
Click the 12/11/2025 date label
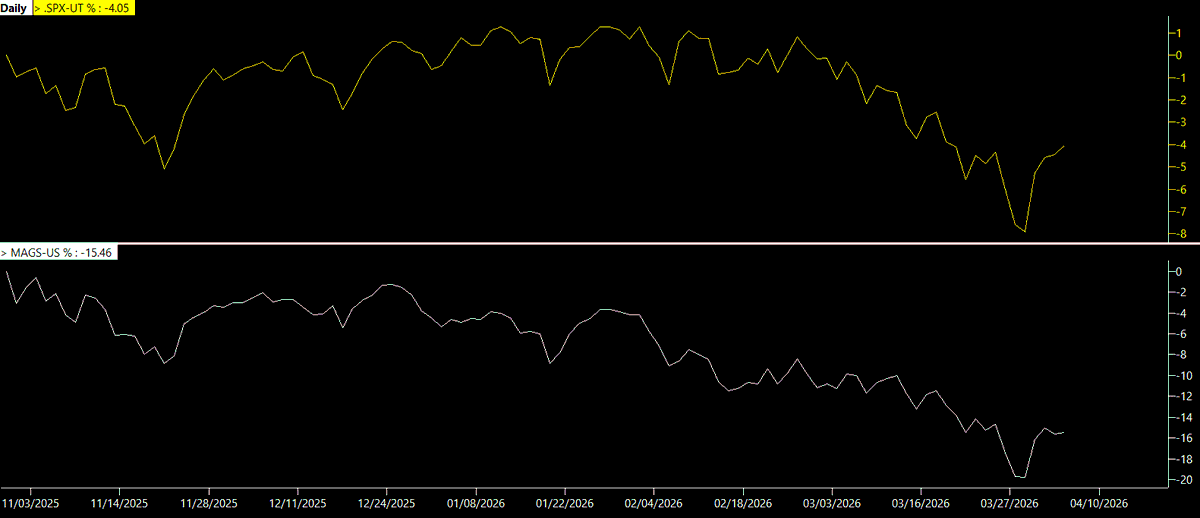[298, 504]
